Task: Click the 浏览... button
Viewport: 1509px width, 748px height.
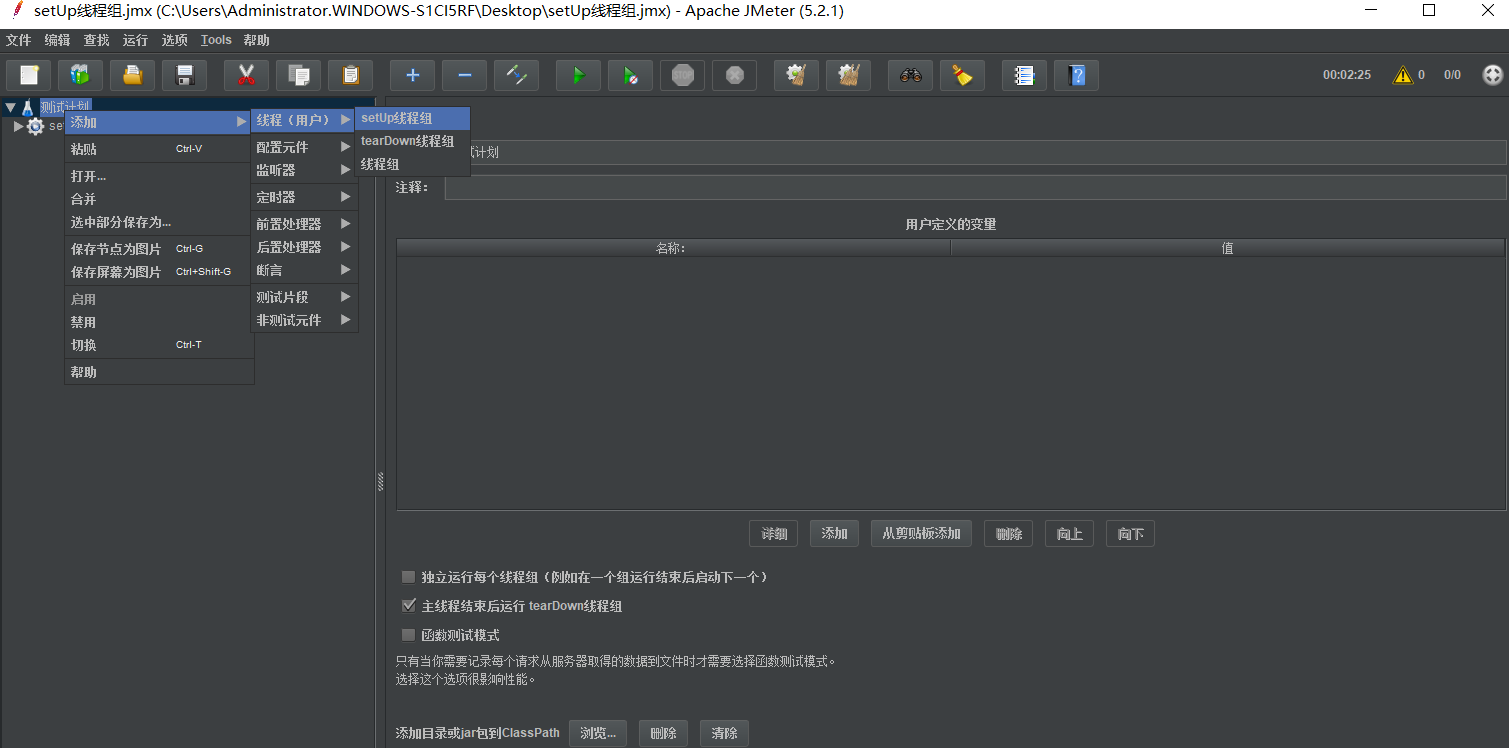Action: 598,733
